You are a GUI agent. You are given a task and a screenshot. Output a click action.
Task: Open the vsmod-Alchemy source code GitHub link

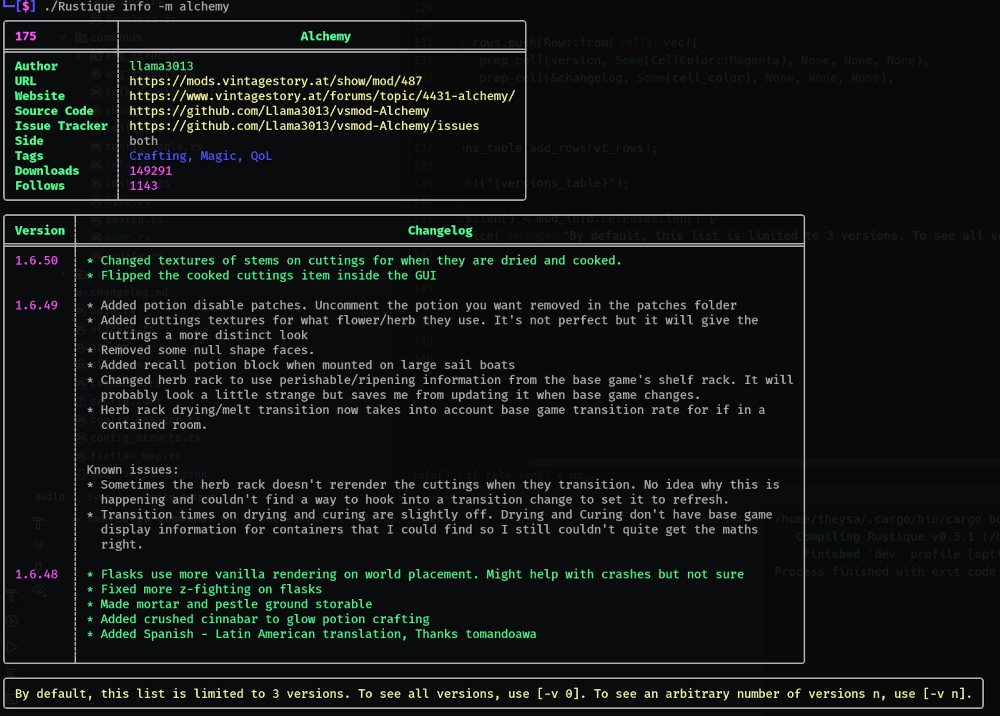[279, 111]
